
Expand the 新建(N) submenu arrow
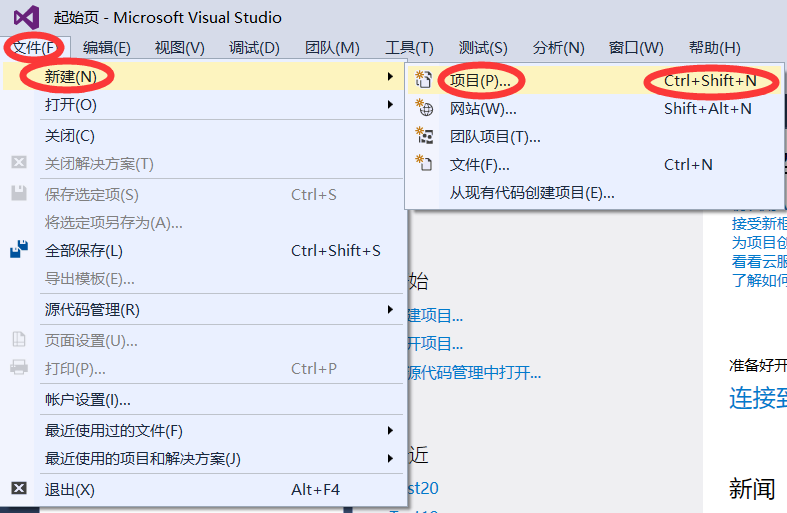pyautogui.click(x=390, y=76)
